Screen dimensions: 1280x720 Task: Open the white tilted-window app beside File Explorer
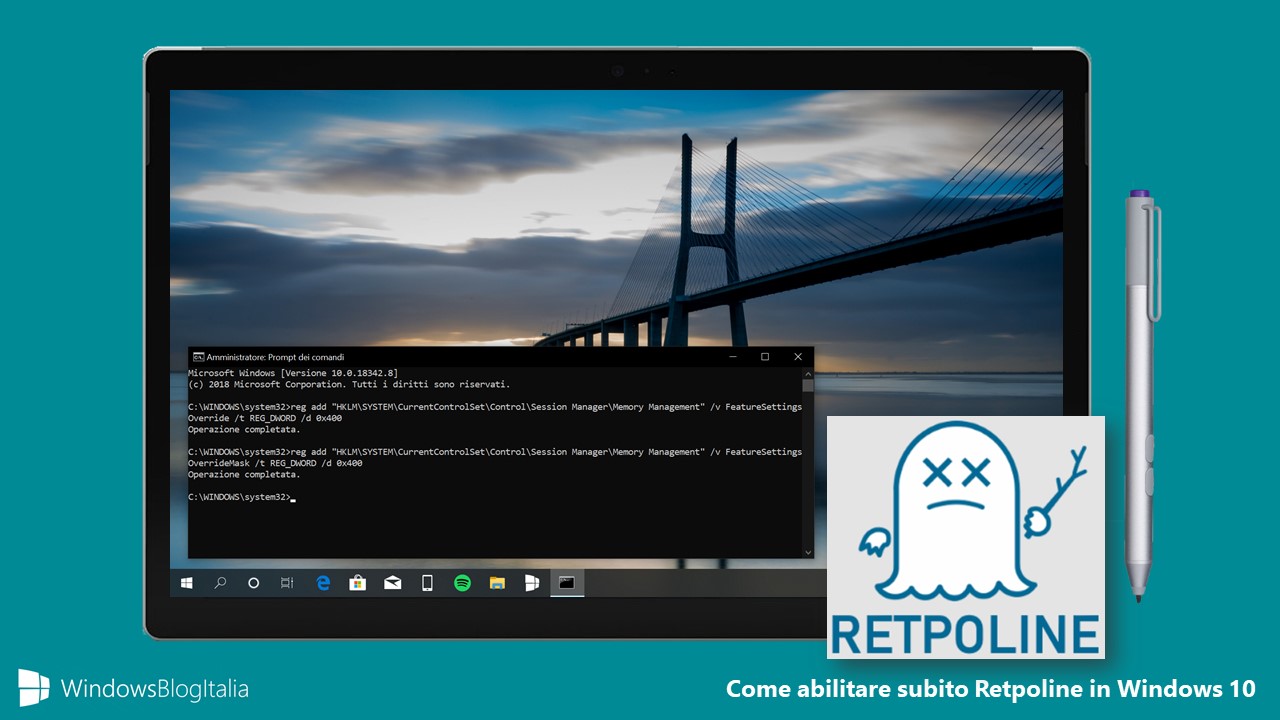(532, 583)
